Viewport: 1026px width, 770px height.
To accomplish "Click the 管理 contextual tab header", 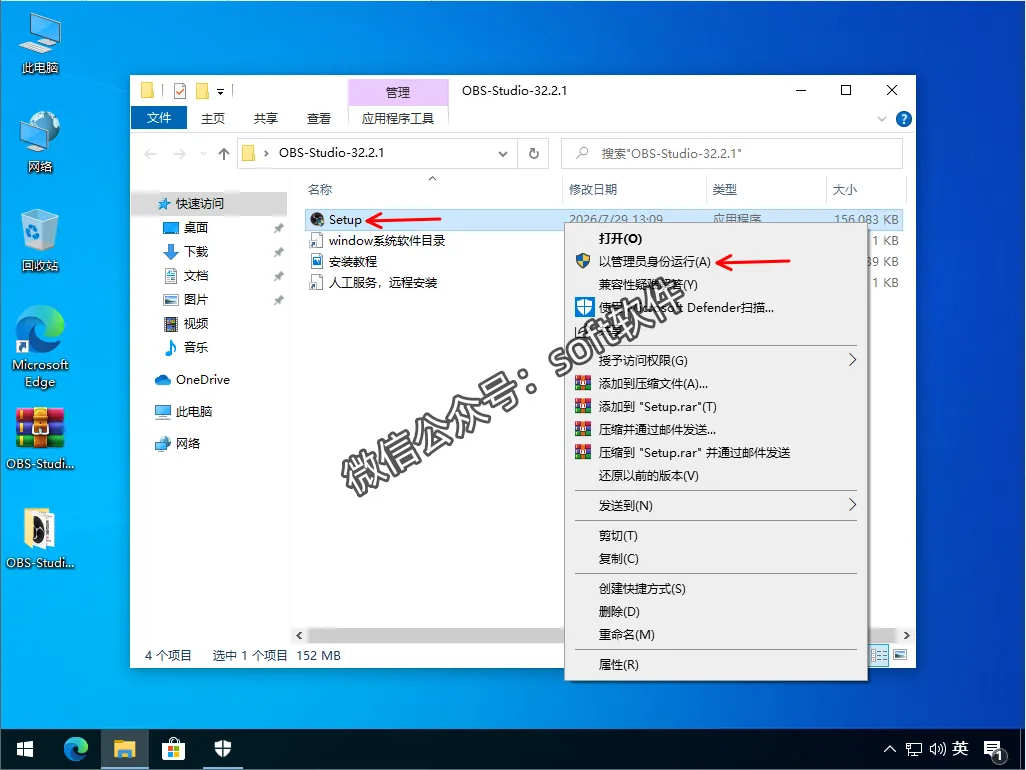I will coord(398,92).
